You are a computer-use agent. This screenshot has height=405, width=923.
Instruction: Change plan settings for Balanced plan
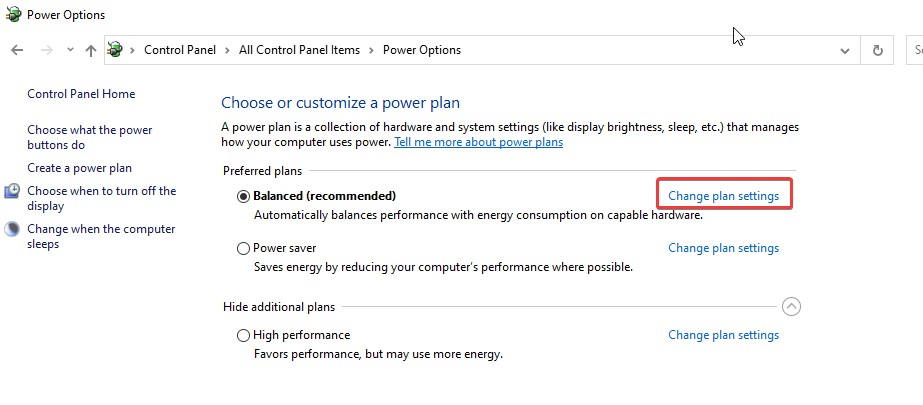pyautogui.click(x=723, y=196)
